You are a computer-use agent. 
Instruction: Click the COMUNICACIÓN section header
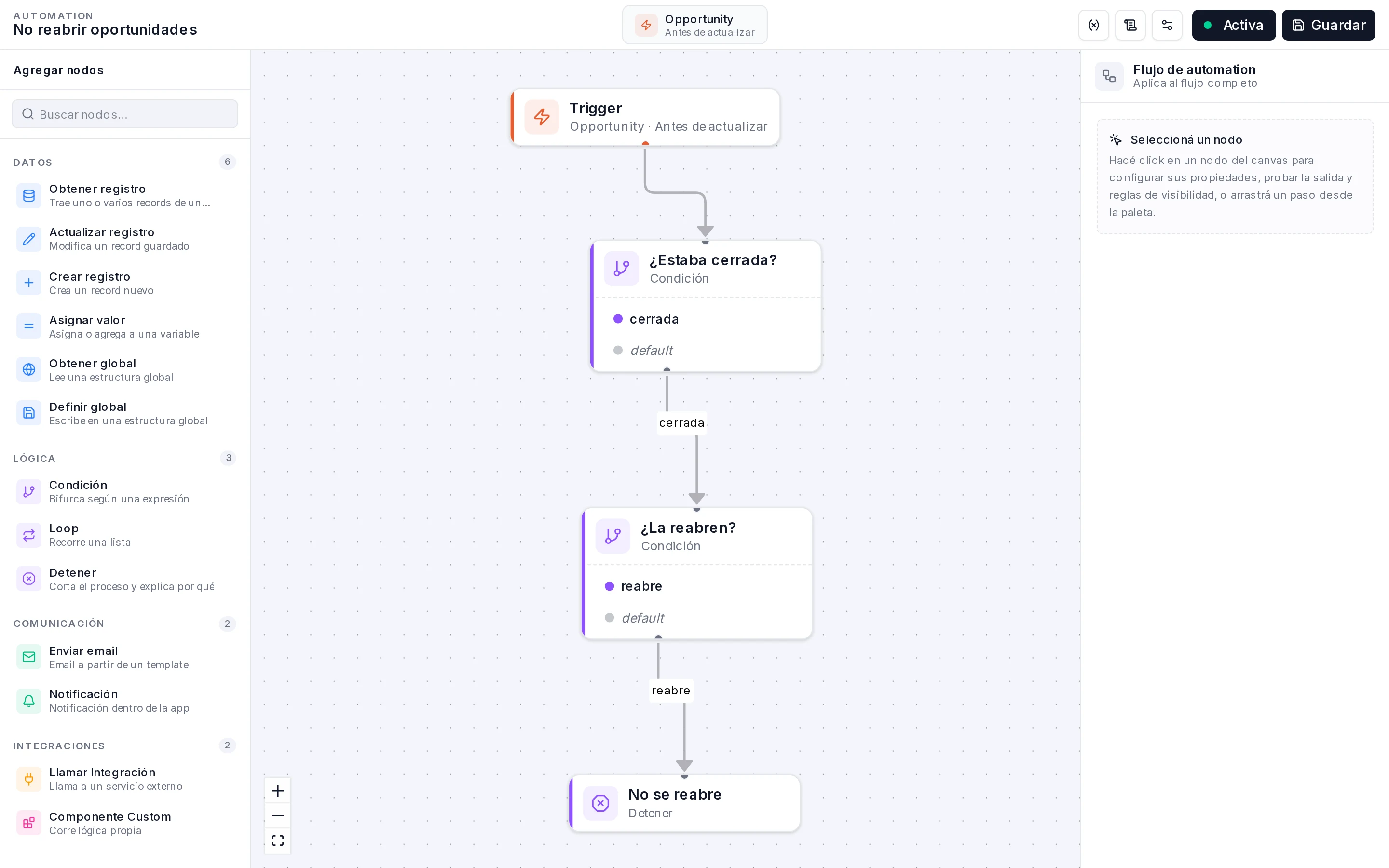pos(59,624)
